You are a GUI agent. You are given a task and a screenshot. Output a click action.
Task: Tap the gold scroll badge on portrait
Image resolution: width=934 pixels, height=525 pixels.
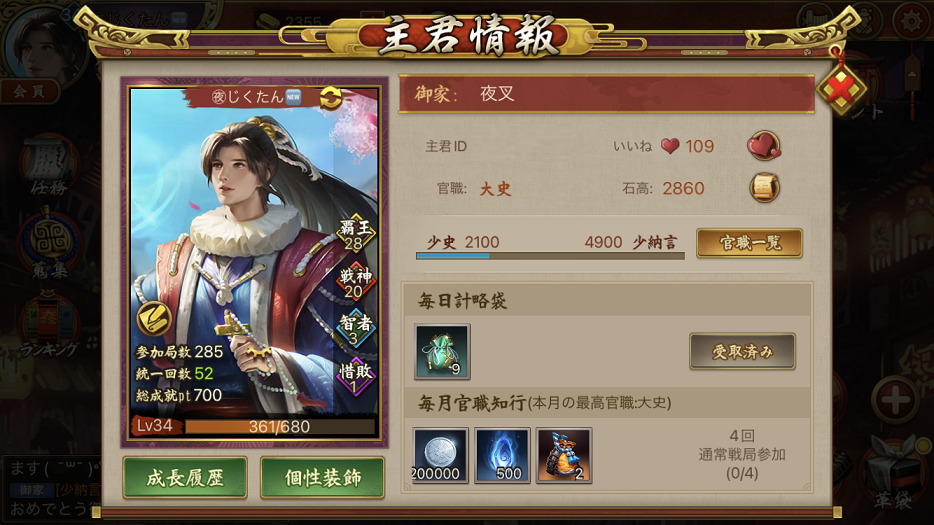click(x=154, y=319)
